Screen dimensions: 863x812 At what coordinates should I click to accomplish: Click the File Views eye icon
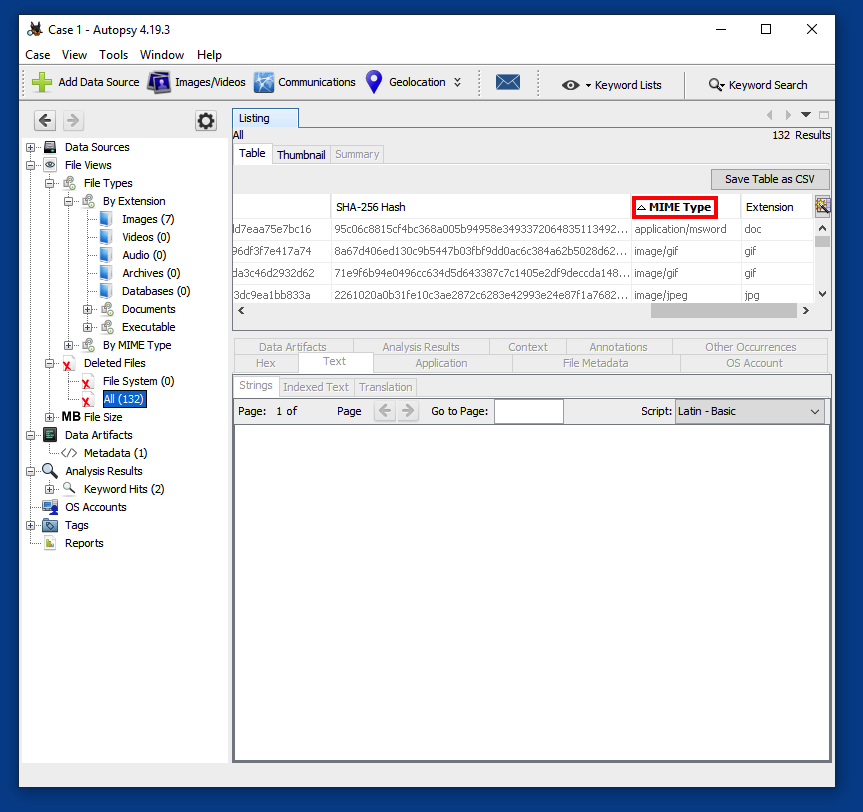pos(50,165)
